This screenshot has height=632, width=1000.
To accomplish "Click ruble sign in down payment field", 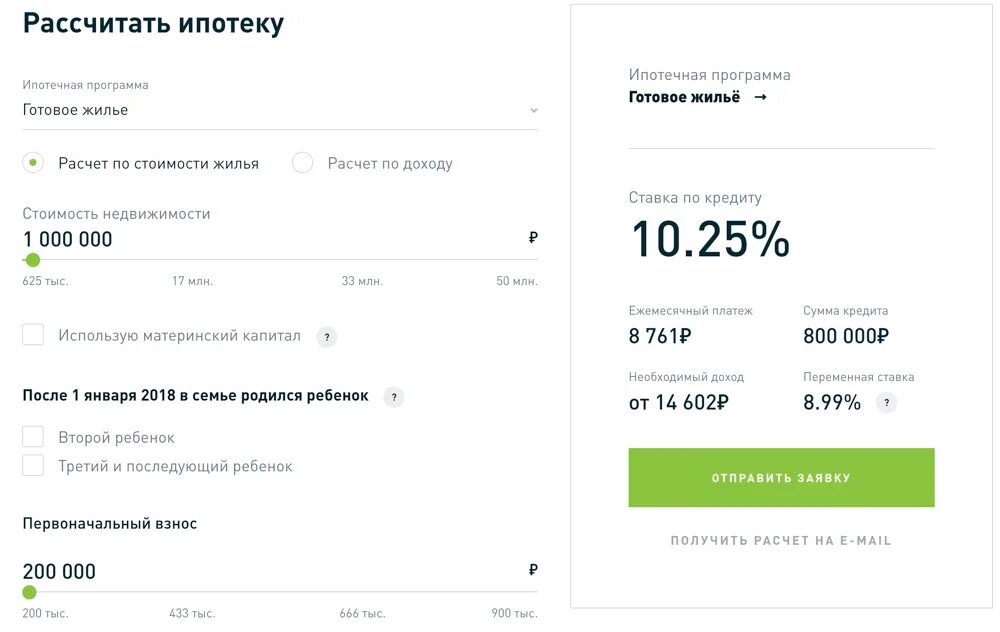I will (x=533, y=570).
